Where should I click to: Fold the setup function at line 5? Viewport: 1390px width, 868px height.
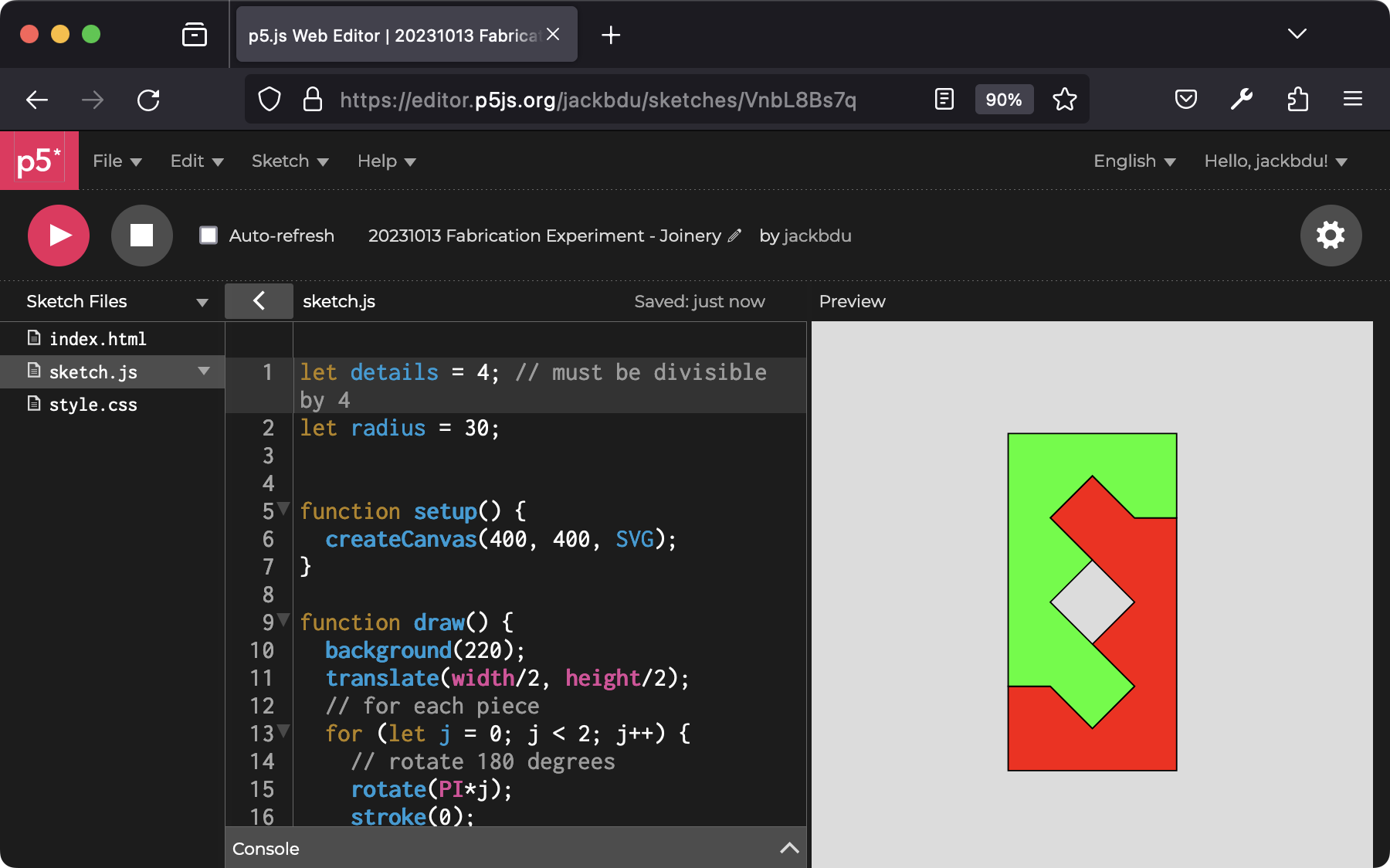point(283,509)
